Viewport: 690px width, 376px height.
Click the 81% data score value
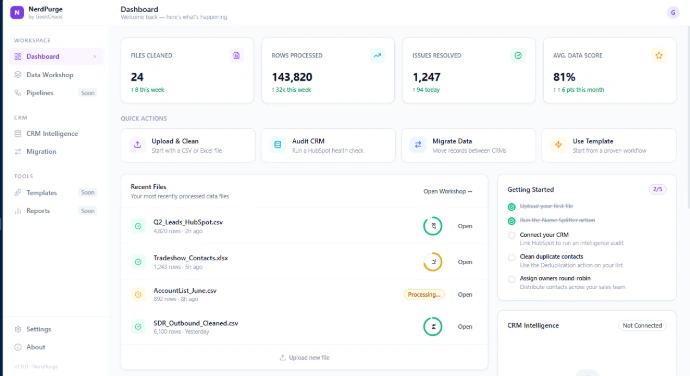(x=564, y=77)
